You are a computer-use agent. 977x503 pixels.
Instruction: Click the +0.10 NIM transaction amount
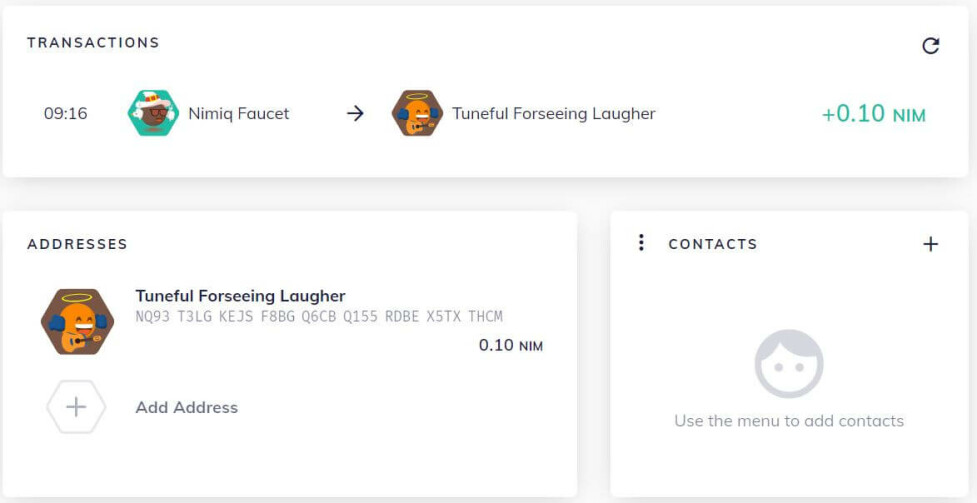873,114
